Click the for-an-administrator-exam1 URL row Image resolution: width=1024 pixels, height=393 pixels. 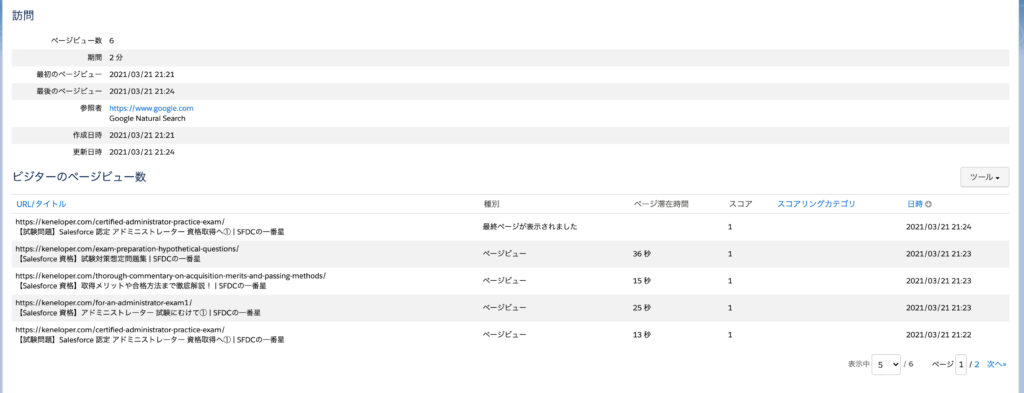click(512, 307)
